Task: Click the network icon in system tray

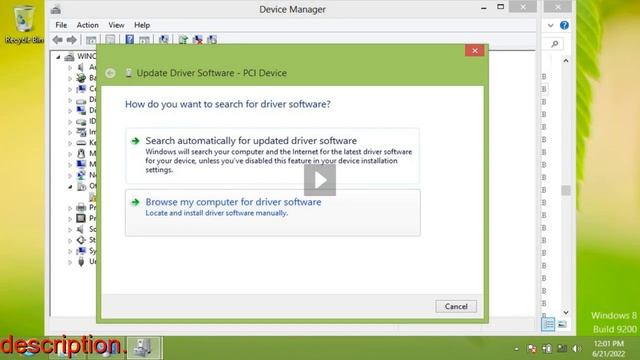Action: point(562,349)
